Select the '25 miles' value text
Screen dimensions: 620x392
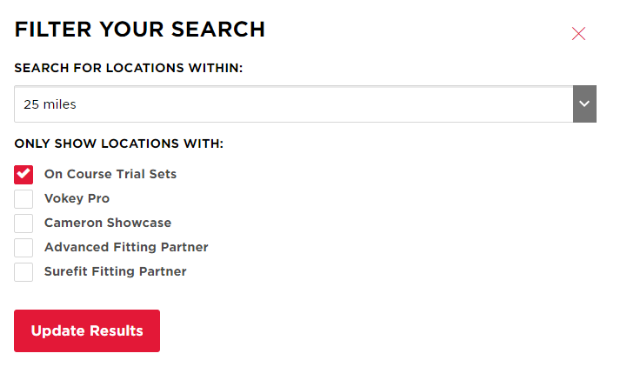[50, 104]
